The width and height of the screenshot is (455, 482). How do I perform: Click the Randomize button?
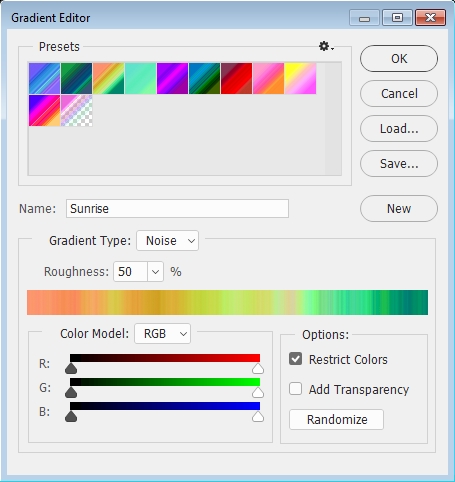[337, 419]
